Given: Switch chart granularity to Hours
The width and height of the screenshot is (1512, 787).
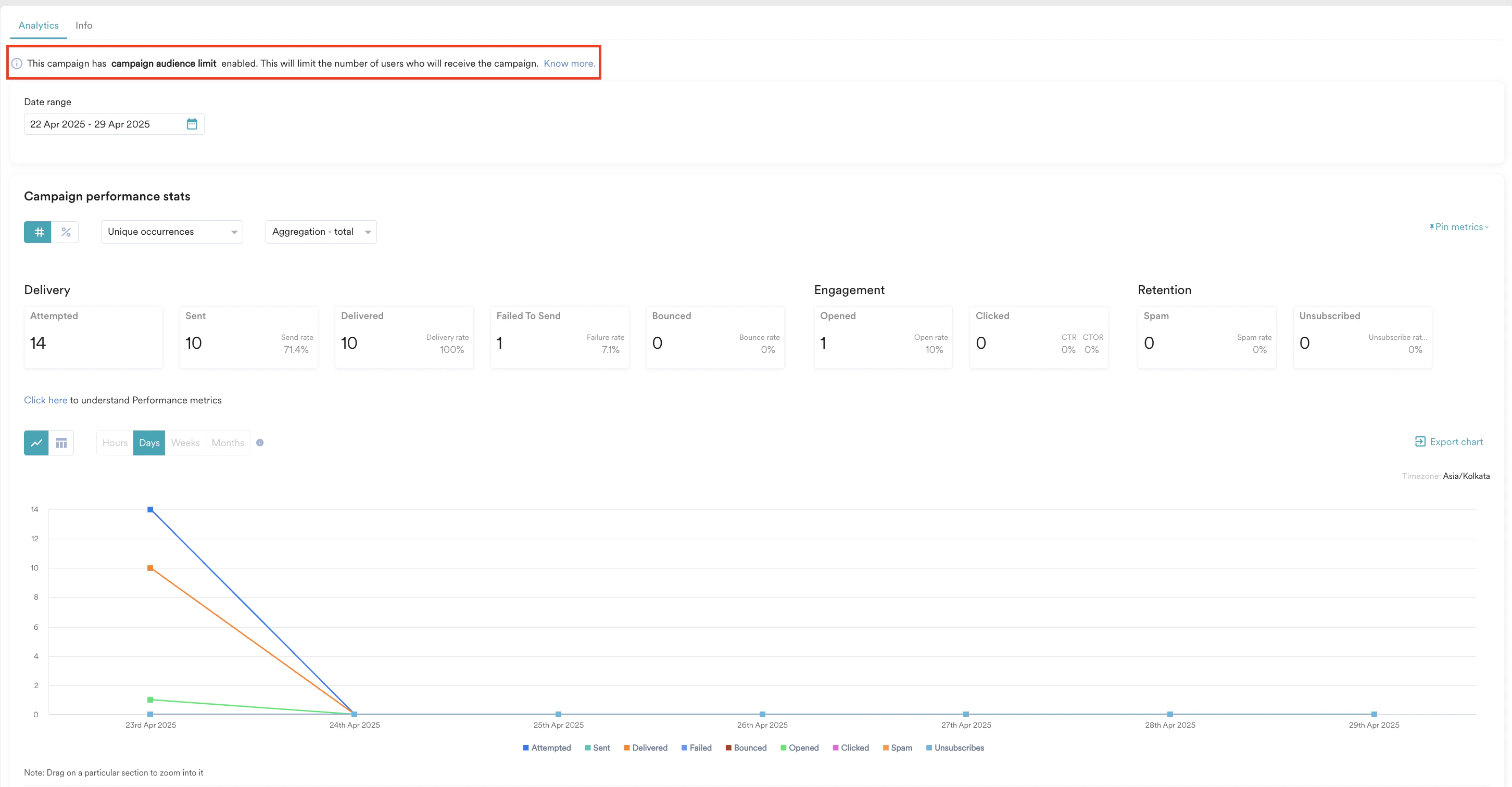Looking at the screenshot, I should [115, 442].
